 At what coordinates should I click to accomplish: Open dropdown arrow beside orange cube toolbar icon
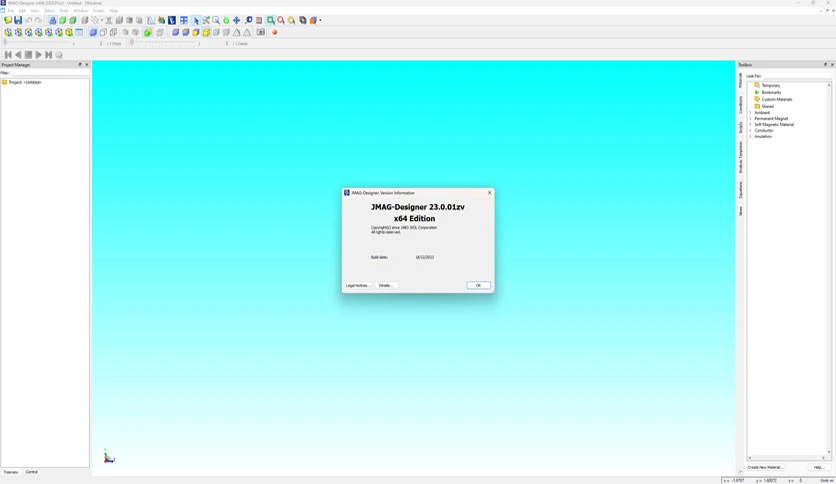click(320, 20)
